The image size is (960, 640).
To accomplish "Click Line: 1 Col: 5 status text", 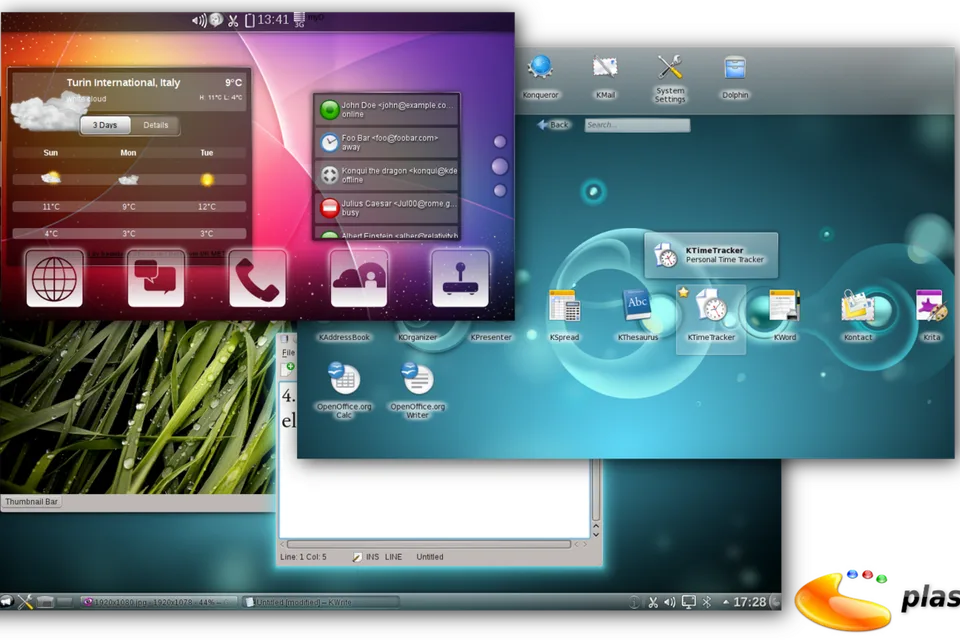I will (303, 557).
